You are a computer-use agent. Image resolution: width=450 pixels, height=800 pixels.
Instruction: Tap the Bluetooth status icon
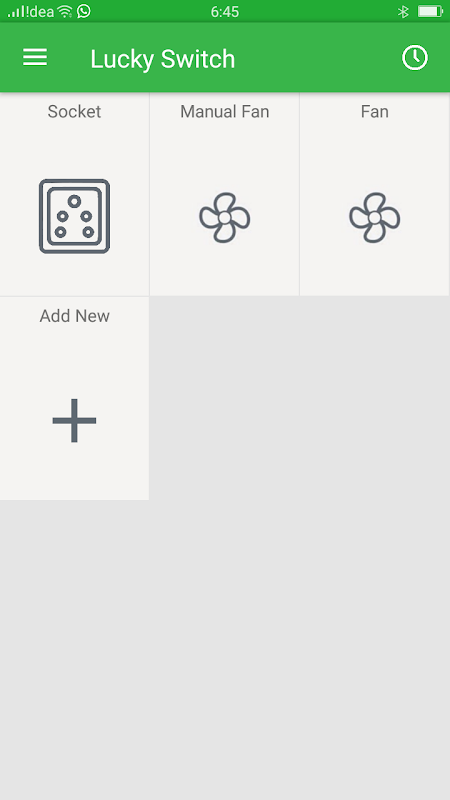[403, 11]
